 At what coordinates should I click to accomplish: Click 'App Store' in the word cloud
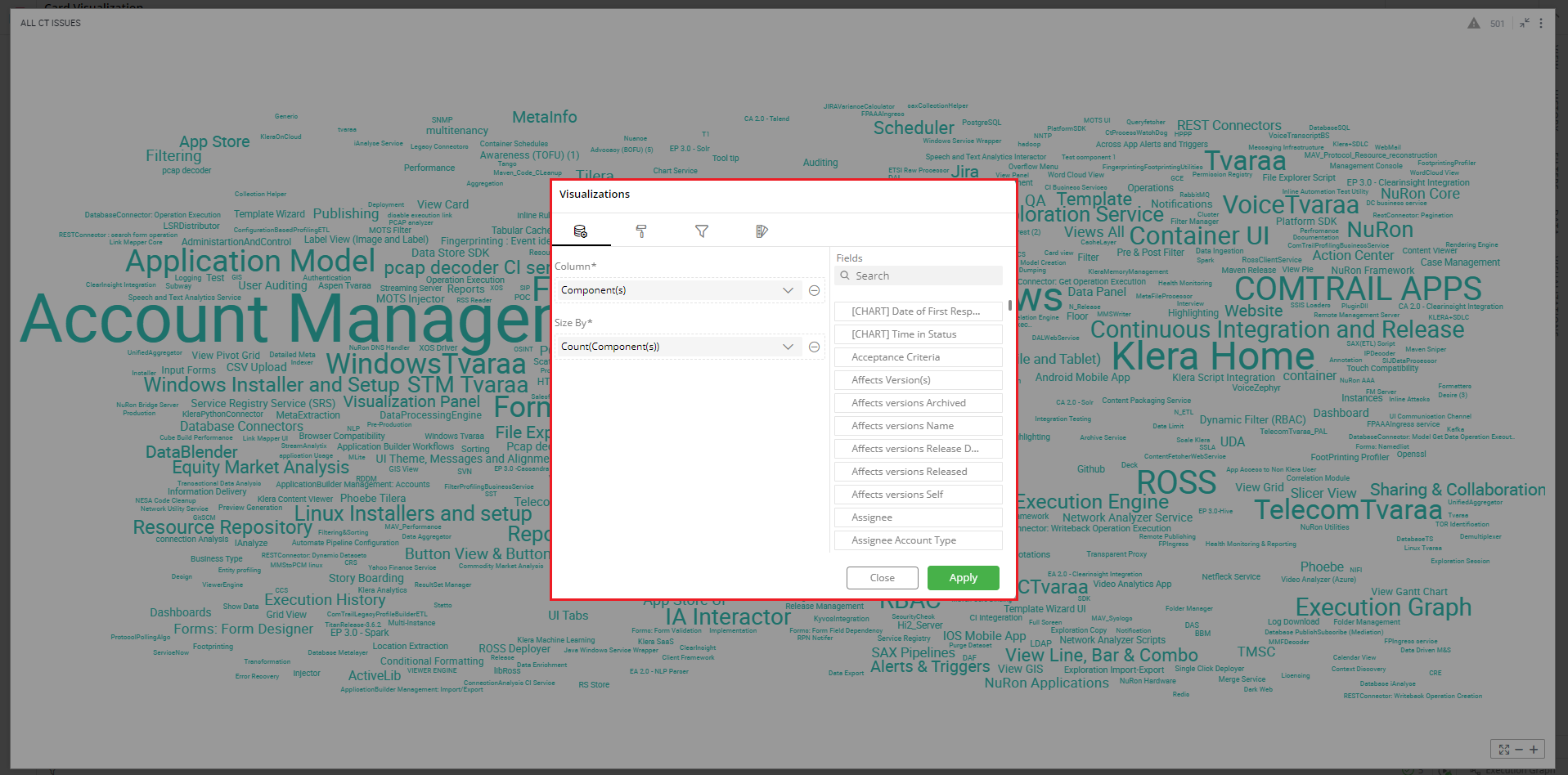214,142
